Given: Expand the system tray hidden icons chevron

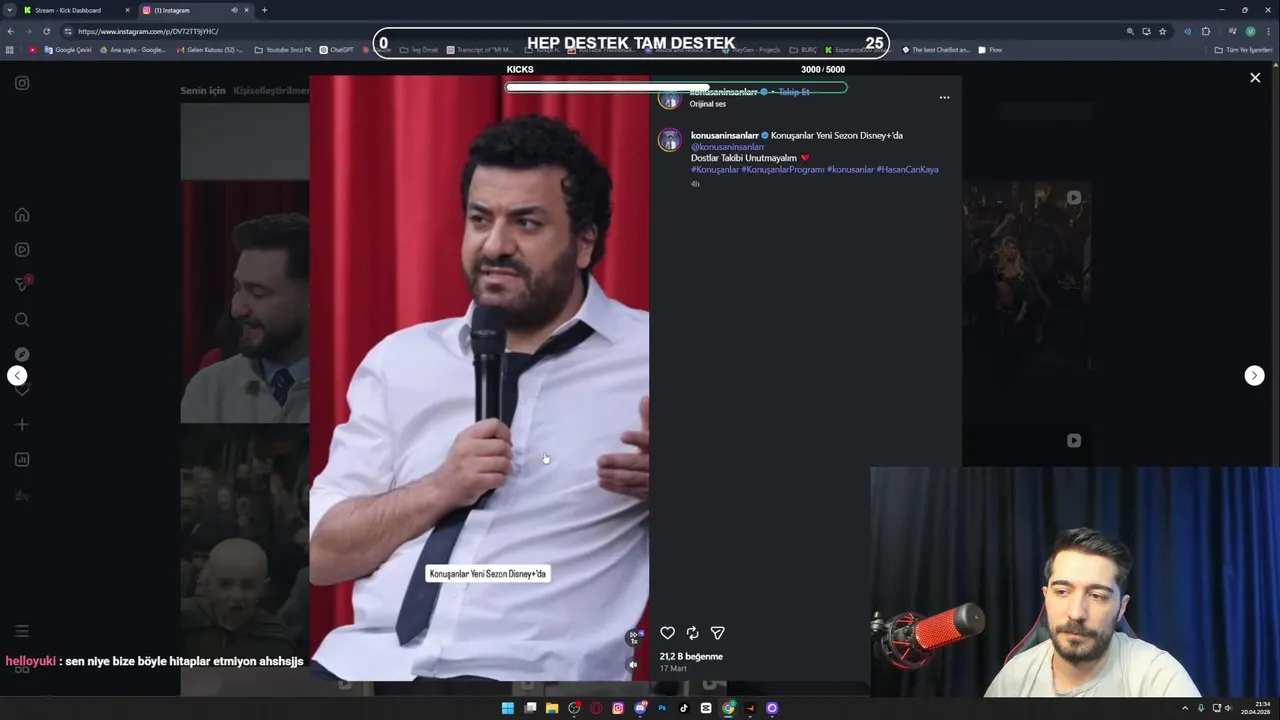Looking at the screenshot, I should click(1185, 708).
